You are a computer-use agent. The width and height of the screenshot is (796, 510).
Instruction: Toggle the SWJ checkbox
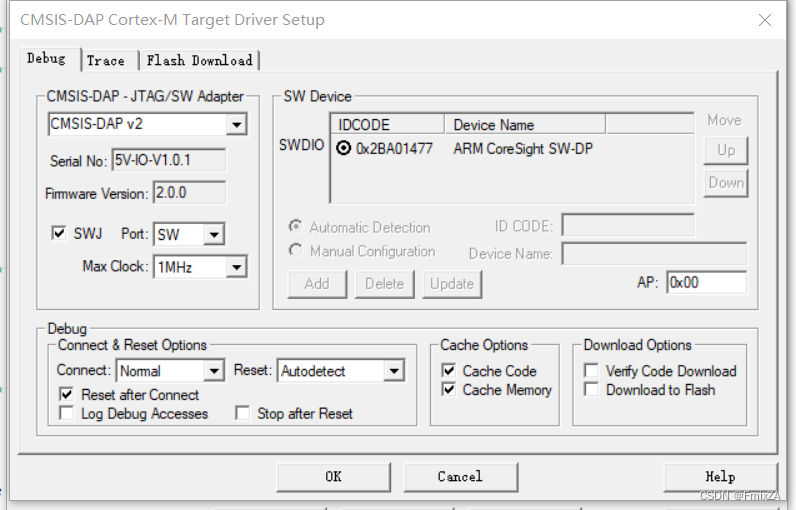59,233
